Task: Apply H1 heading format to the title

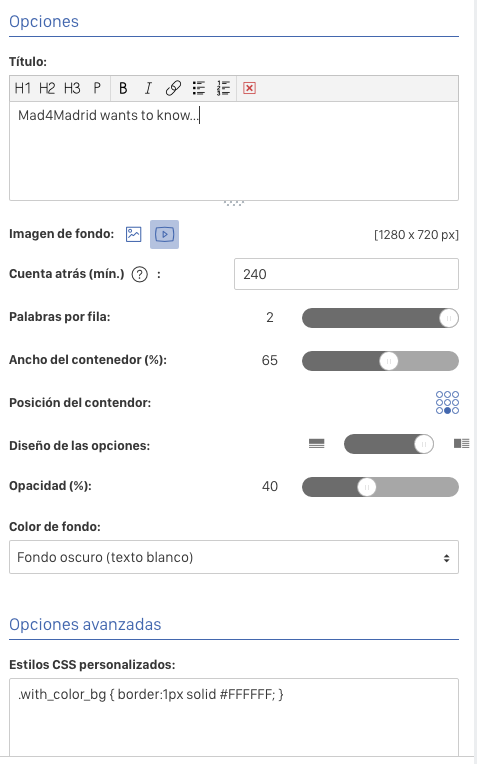Action: [22, 88]
